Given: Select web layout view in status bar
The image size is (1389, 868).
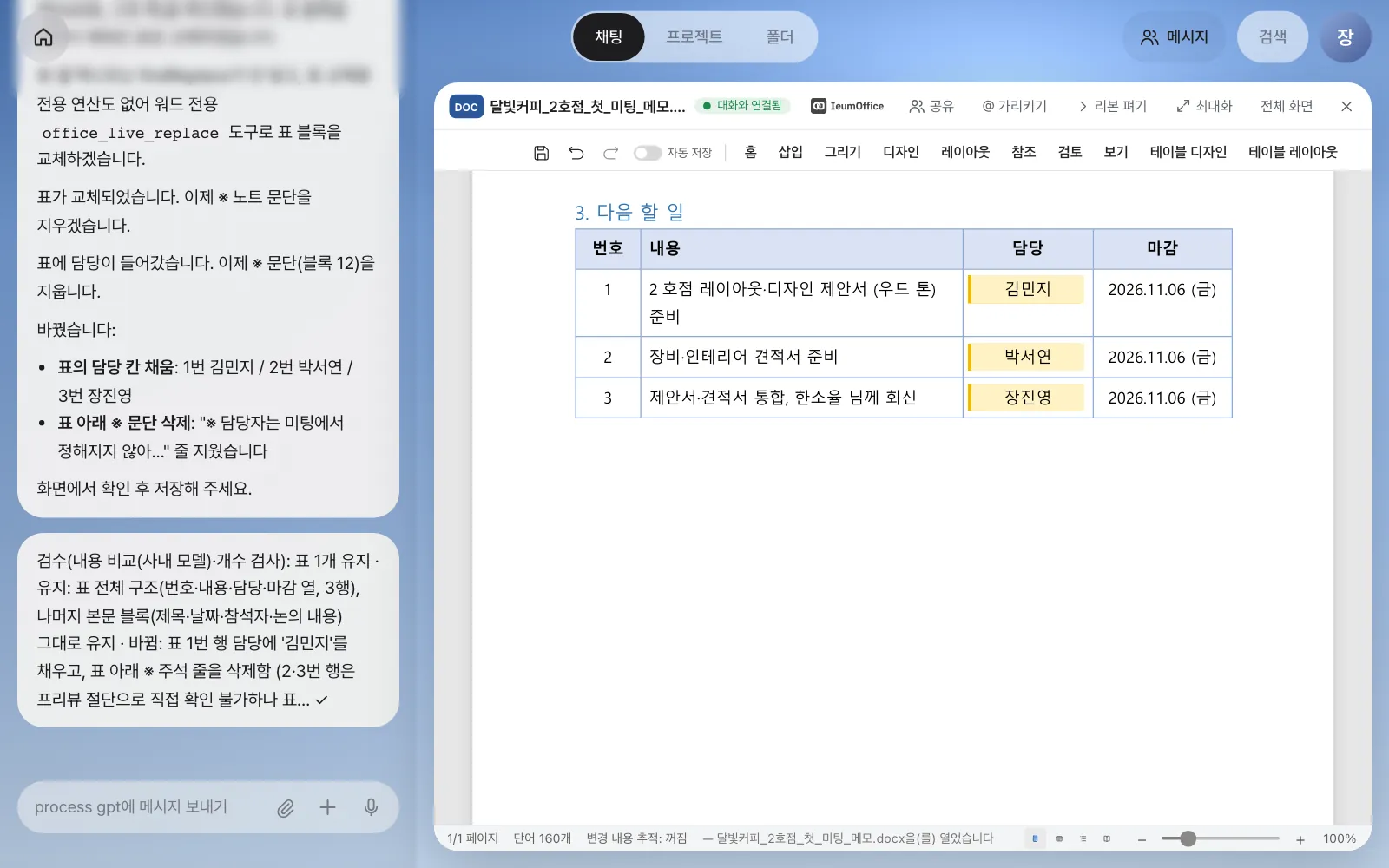Looking at the screenshot, I should click(1059, 838).
